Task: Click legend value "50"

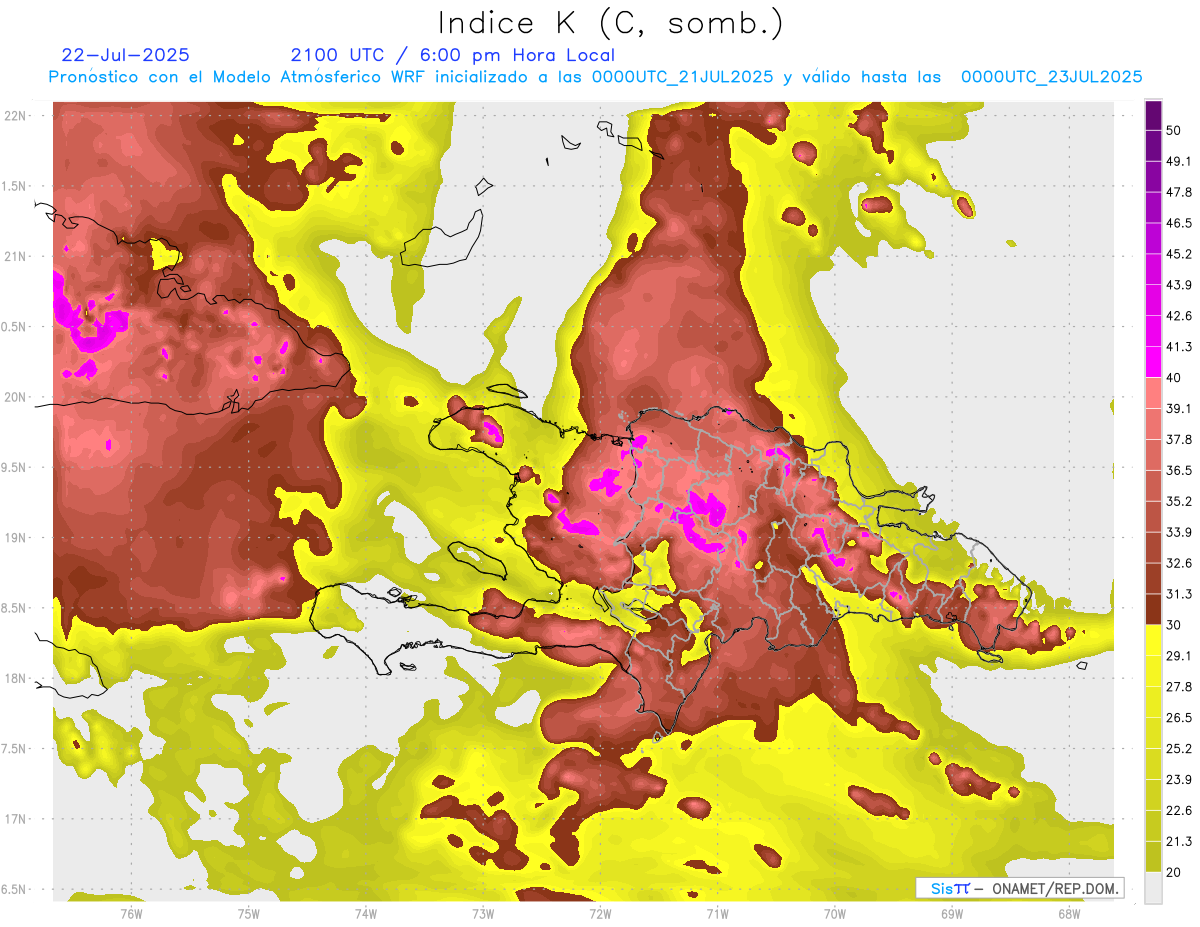Action: (x=1174, y=130)
